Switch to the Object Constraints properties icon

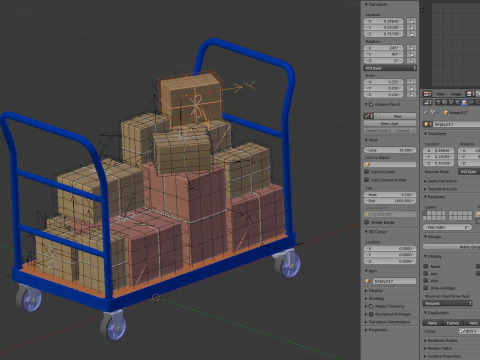click(470, 103)
